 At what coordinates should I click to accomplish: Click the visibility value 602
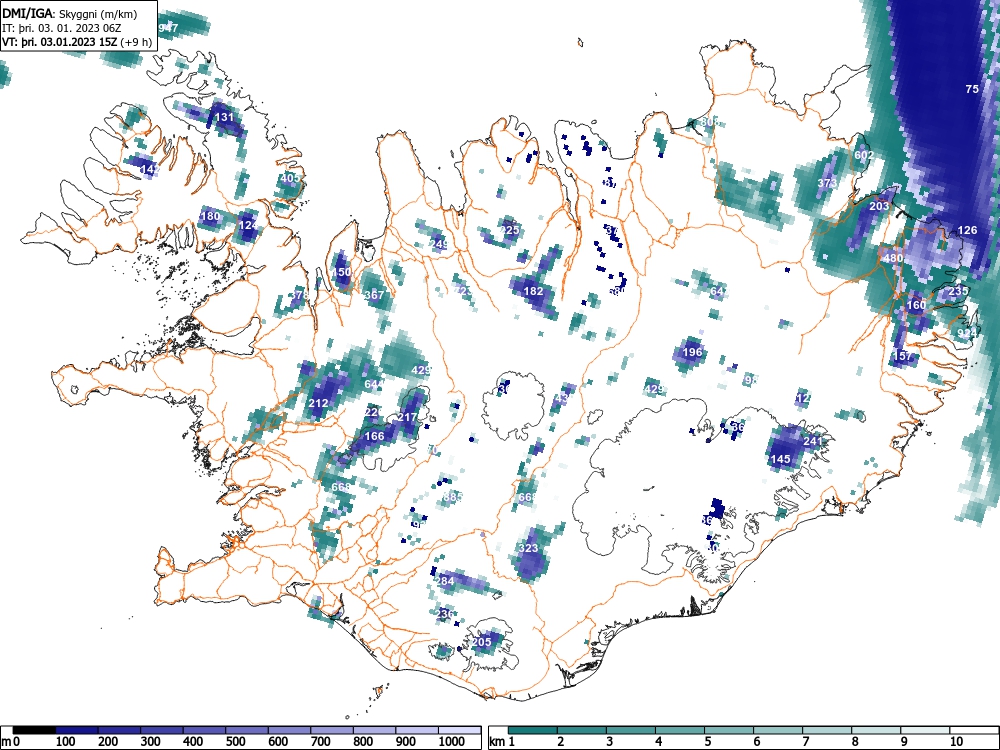tap(864, 156)
